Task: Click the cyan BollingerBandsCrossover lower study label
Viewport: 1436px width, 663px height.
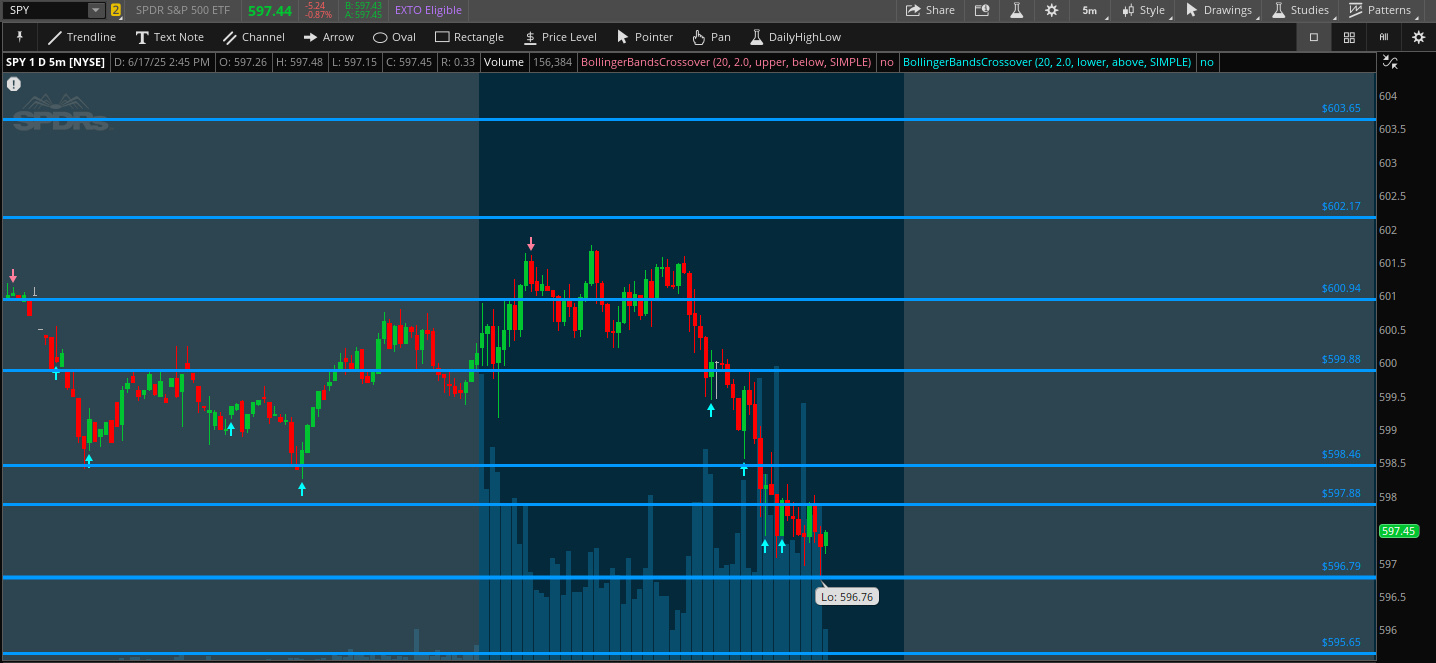Action: (x=1047, y=62)
